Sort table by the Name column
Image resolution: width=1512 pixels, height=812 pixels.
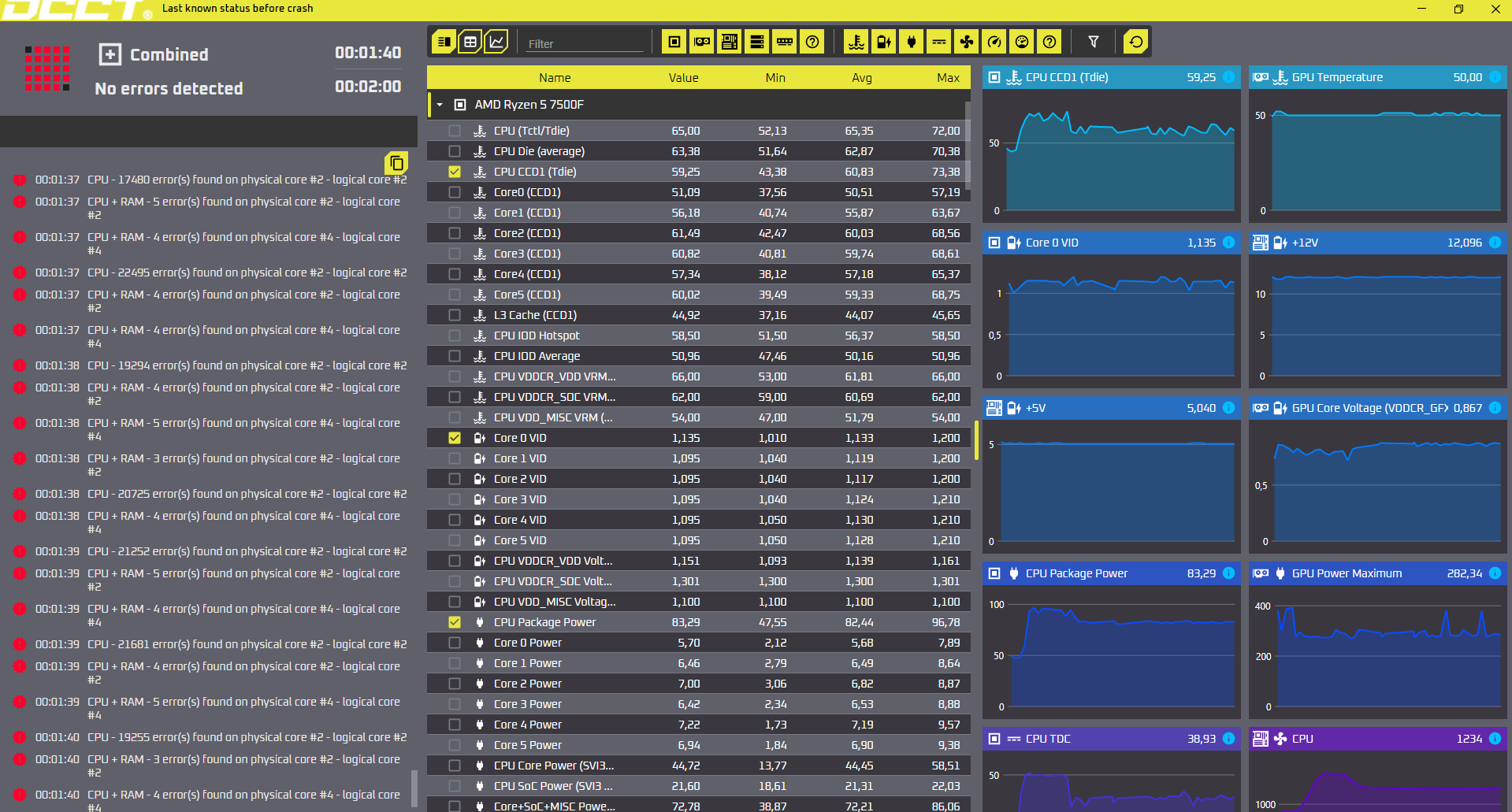[x=555, y=78]
